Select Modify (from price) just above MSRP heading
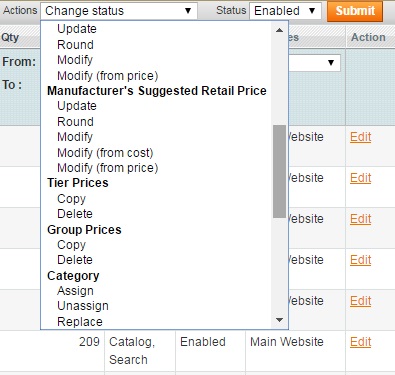The image size is (395, 375). click(108, 76)
